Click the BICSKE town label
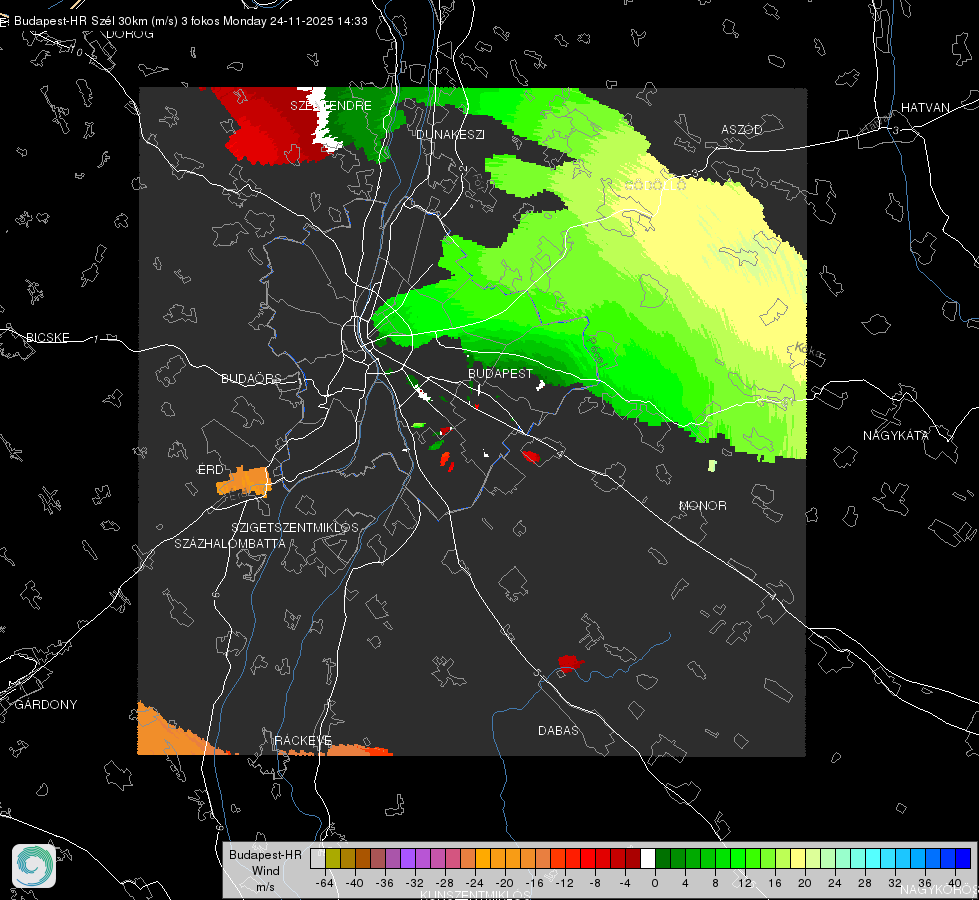The image size is (979, 900). [x=47, y=338]
